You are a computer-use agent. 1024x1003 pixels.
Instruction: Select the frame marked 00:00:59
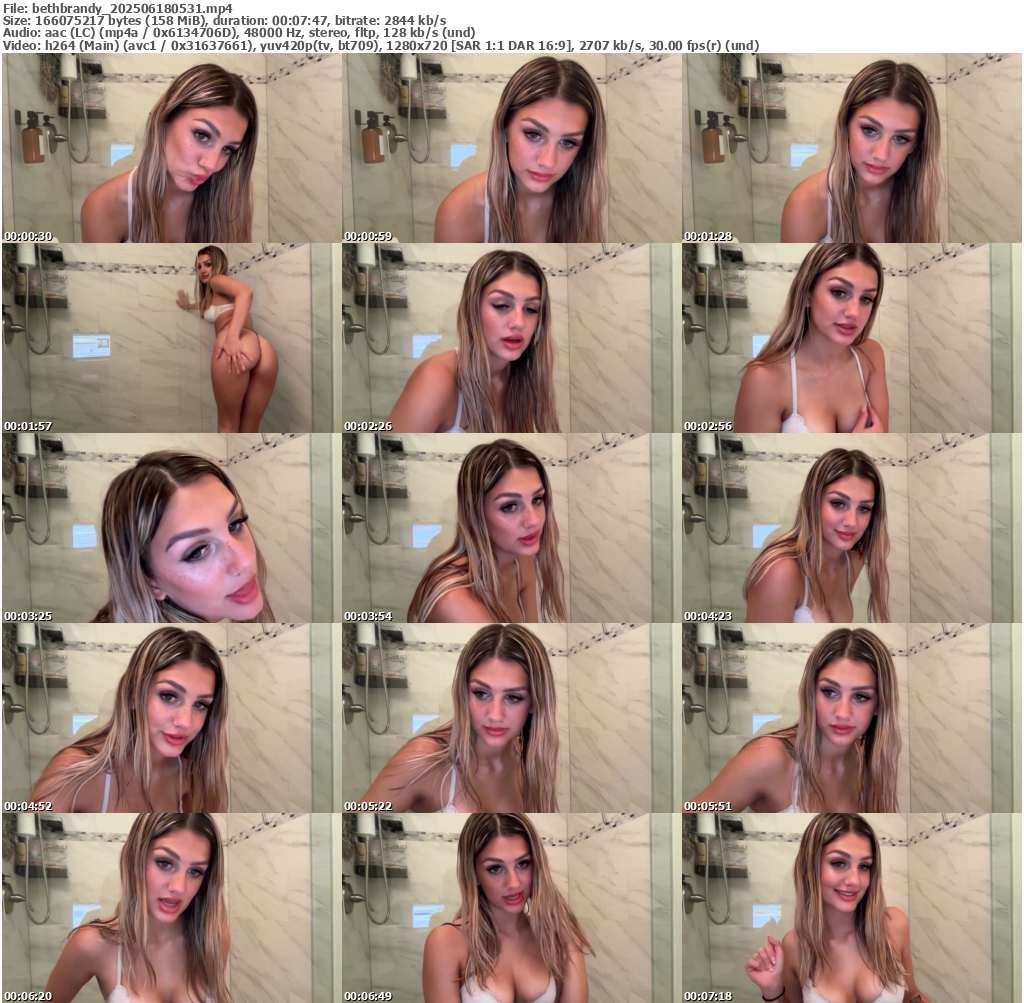512,148
